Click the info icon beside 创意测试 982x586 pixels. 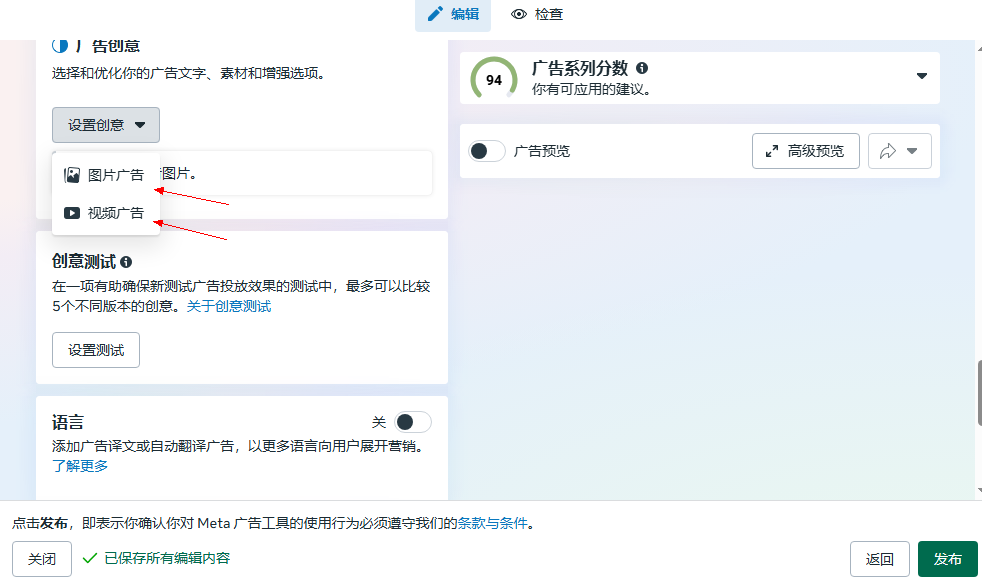coord(126,262)
